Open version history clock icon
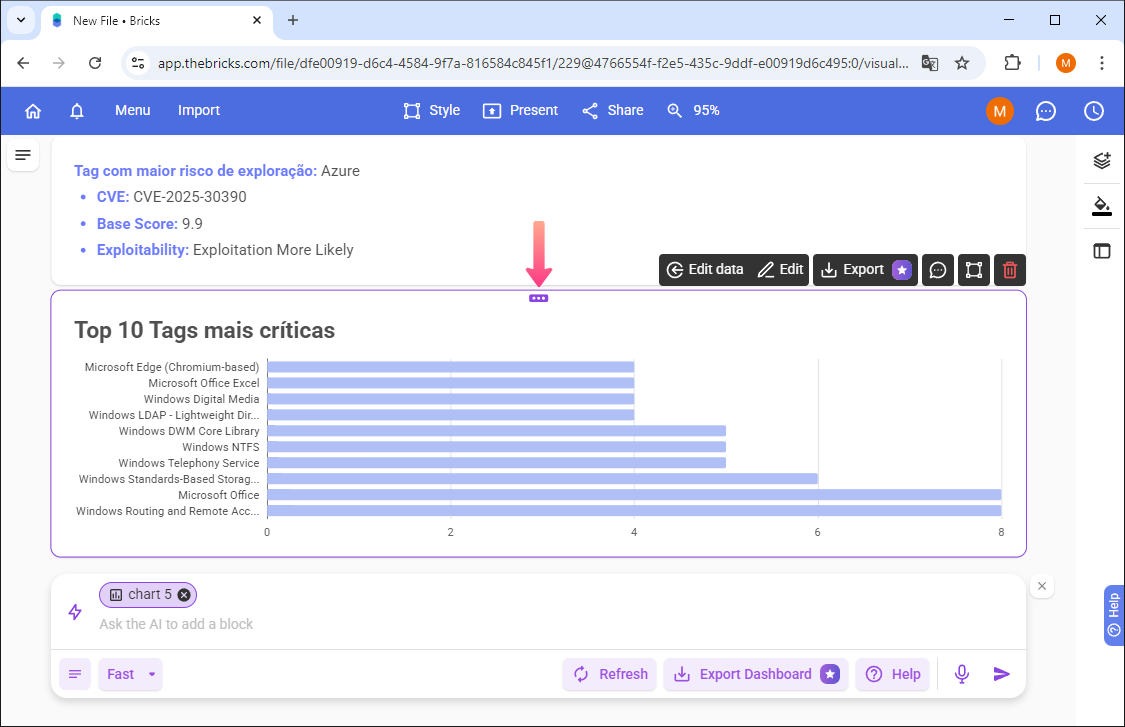1125x727 pixels. (1093, 111)
